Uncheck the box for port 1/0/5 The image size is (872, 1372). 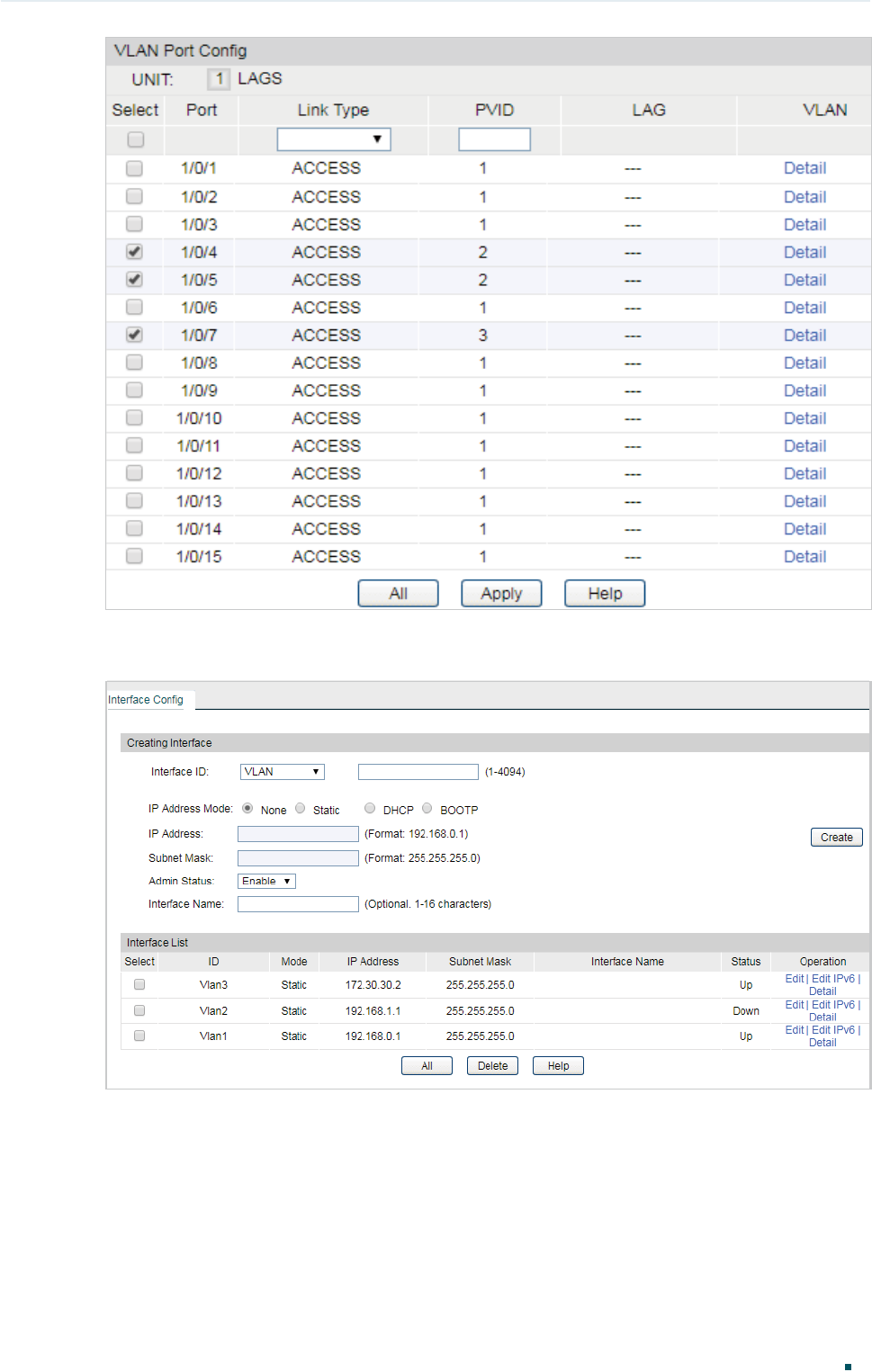click(134, 280)
